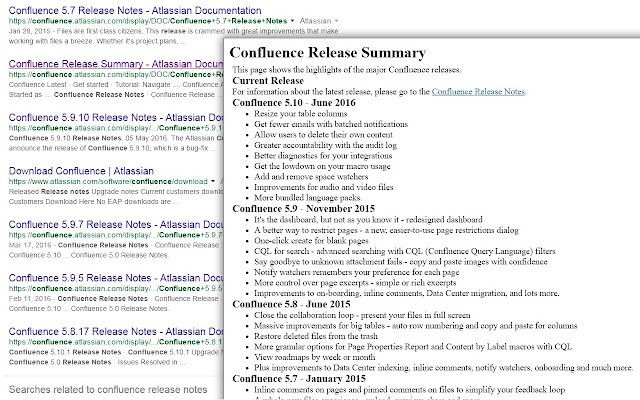Click 'A better way to restrict pages' bullet
Viewport: 640px width, 400px height.
[x=386, y=230]
